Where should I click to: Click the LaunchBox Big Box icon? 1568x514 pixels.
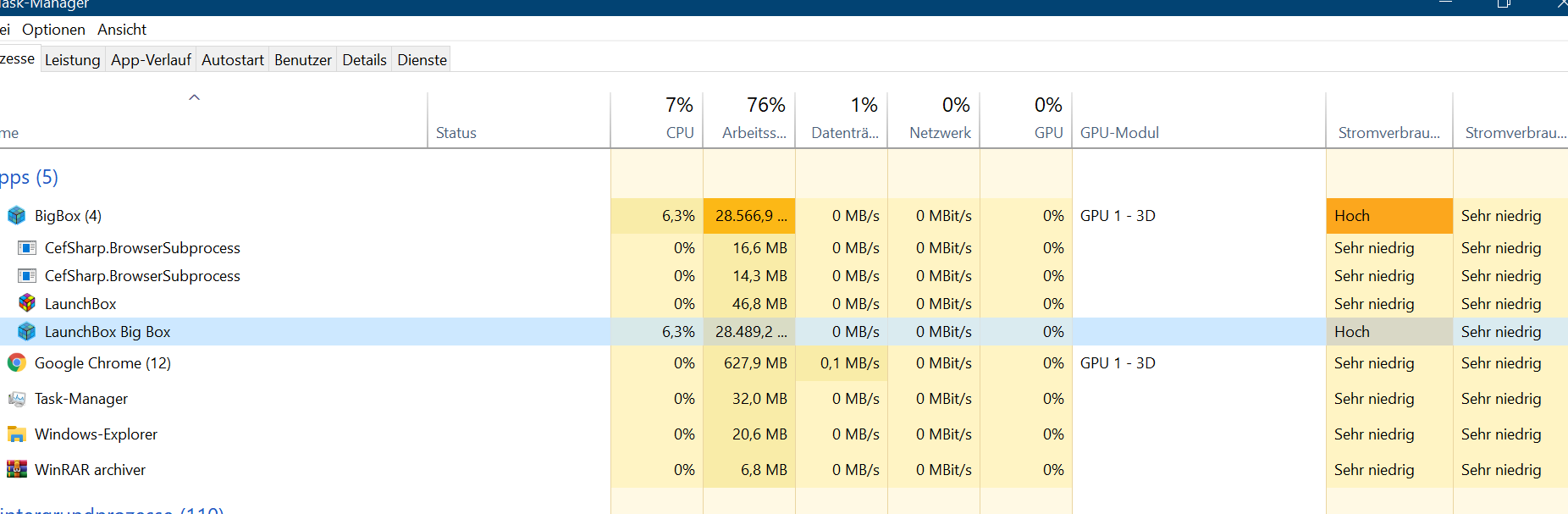coord(27,332)
